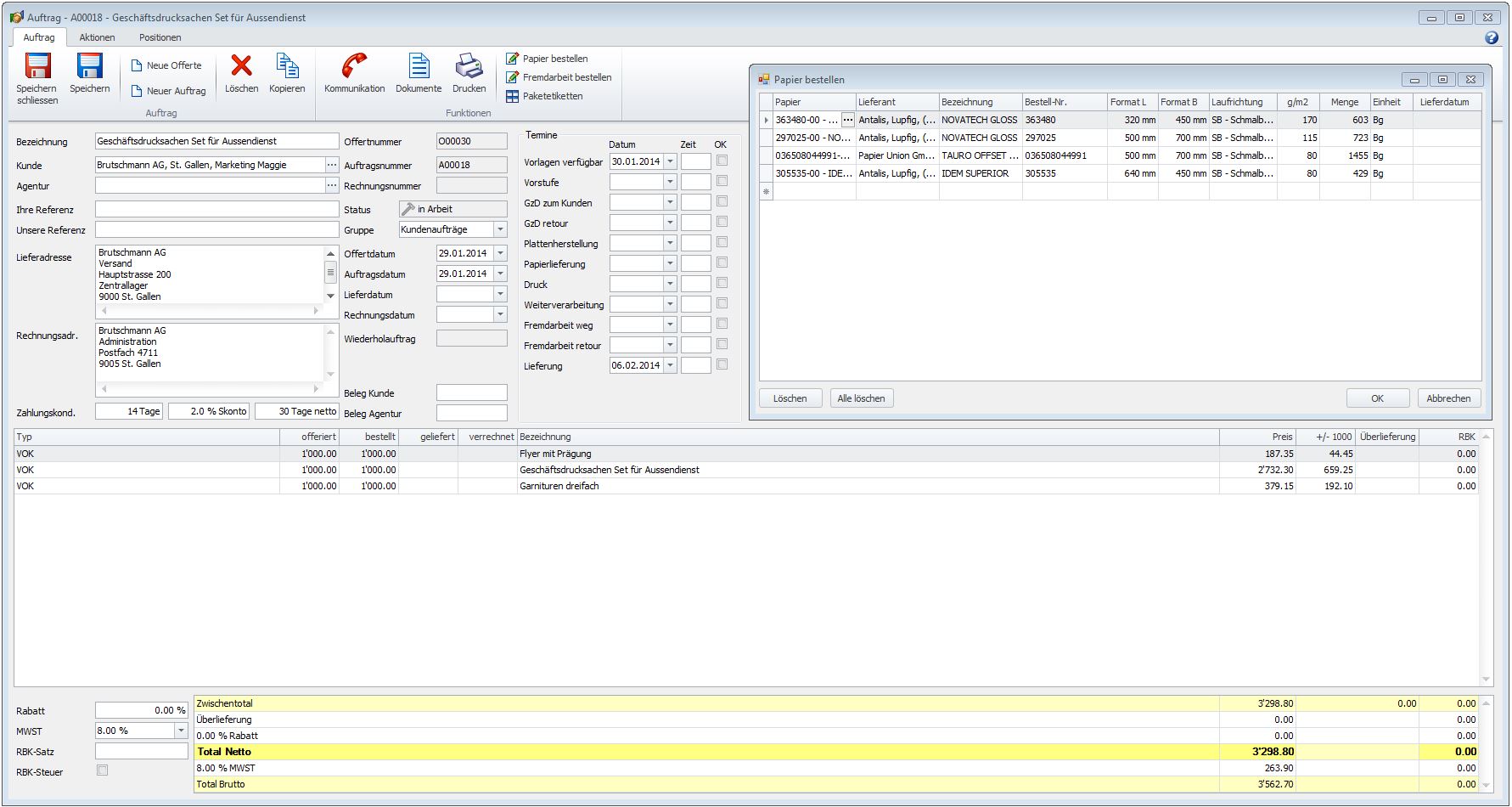Click the blue help question mark icon
This screenshot has height=807, width=1512.
point(1492,37)
